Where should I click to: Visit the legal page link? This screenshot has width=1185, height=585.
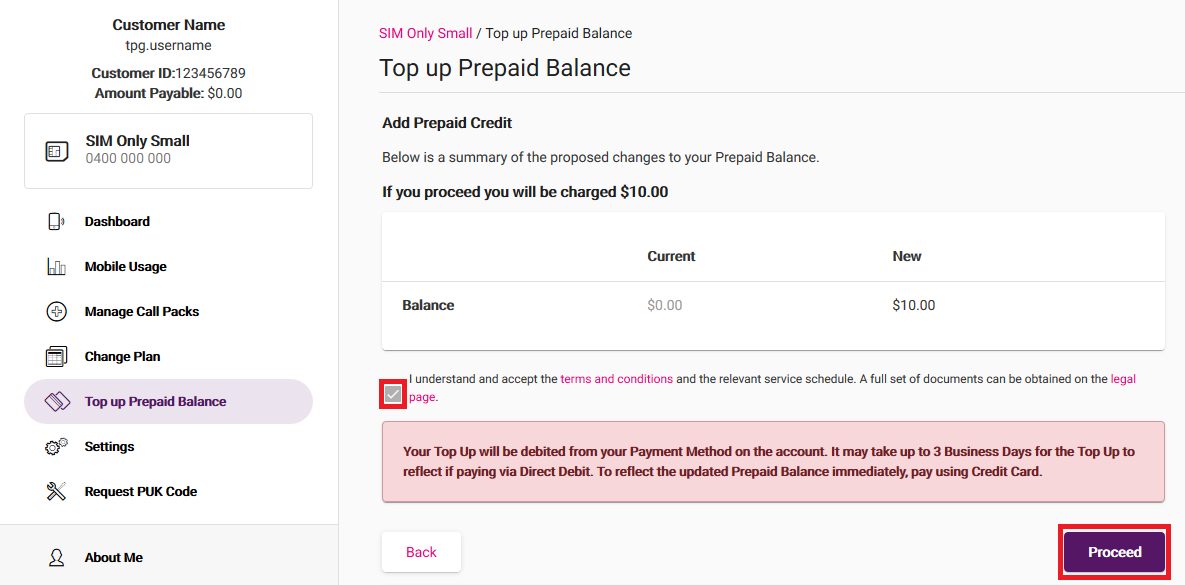[1123, 378]
